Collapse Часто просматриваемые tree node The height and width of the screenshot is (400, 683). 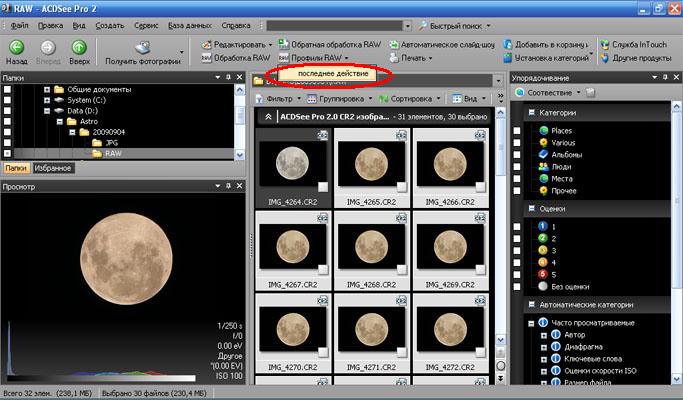[531, 323]
